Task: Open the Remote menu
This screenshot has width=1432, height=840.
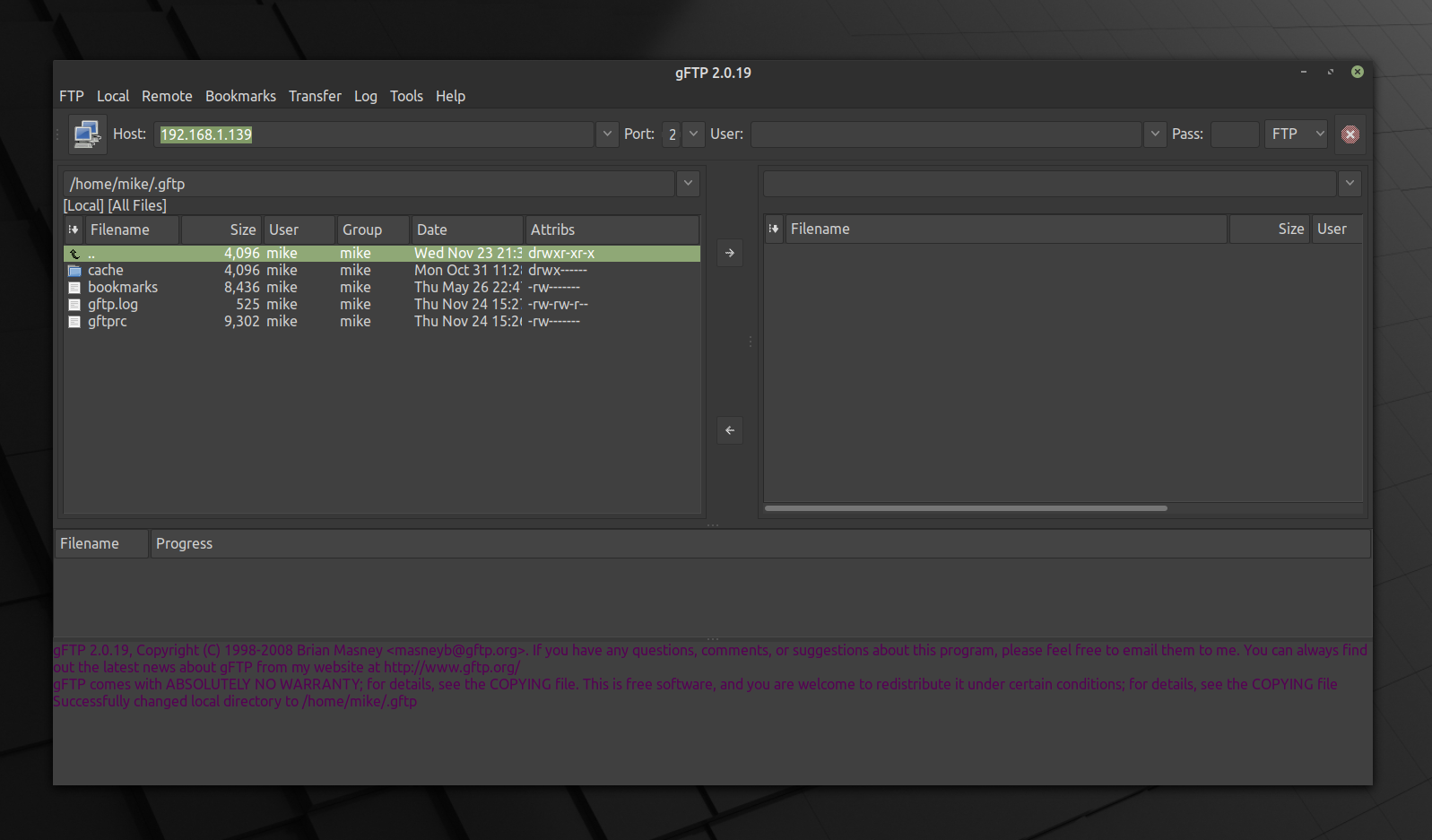Action: (x=167, y=96)
